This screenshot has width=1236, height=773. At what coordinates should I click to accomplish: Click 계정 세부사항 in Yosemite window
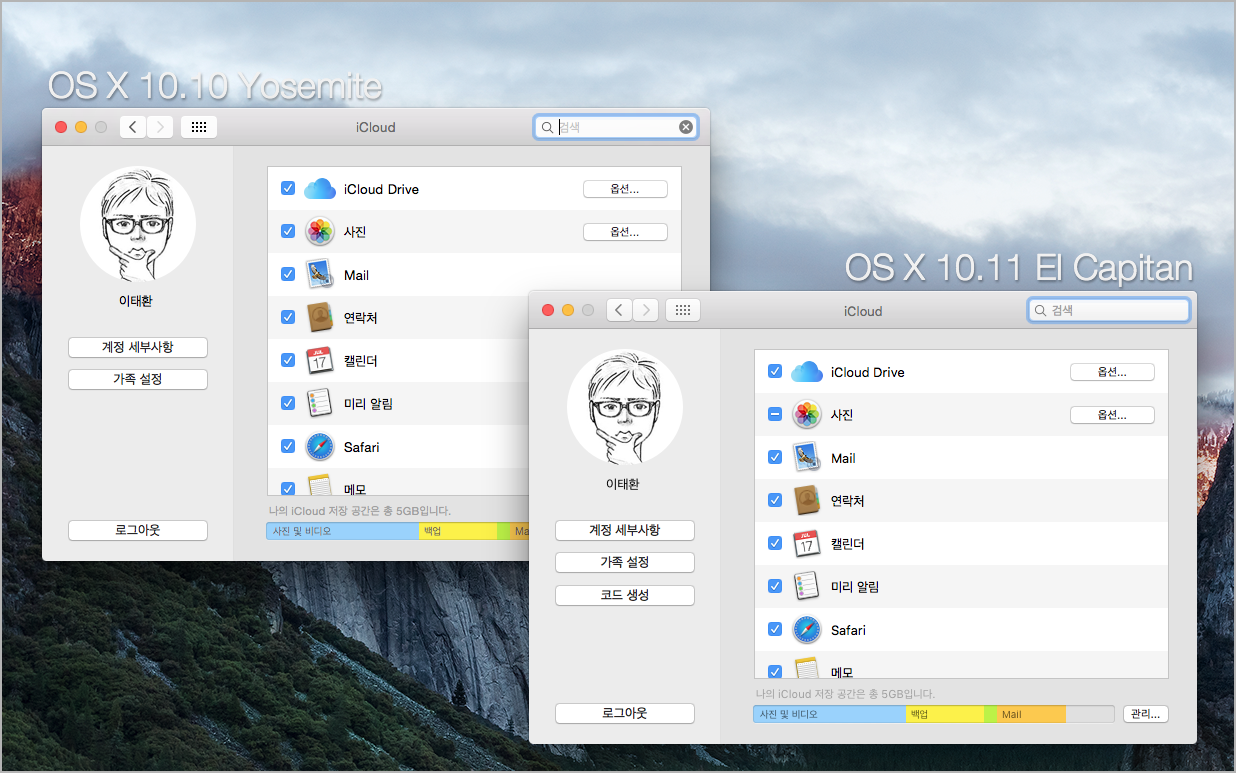coord(138,347)
